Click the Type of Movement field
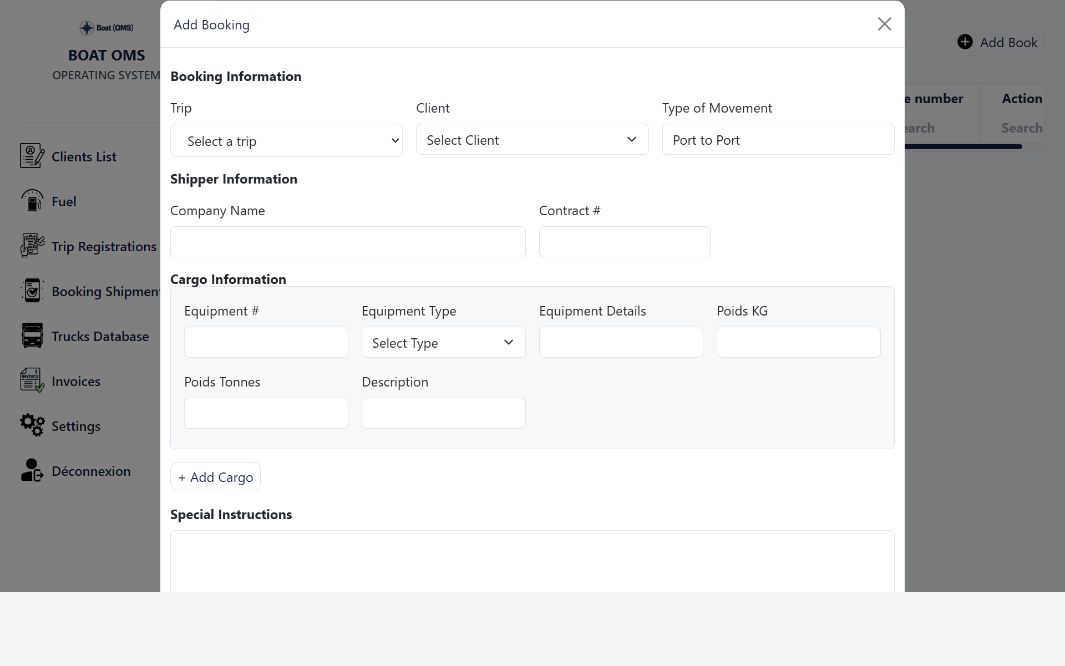Viewport: 1065px width, 666px height. [x=777, y=140]
